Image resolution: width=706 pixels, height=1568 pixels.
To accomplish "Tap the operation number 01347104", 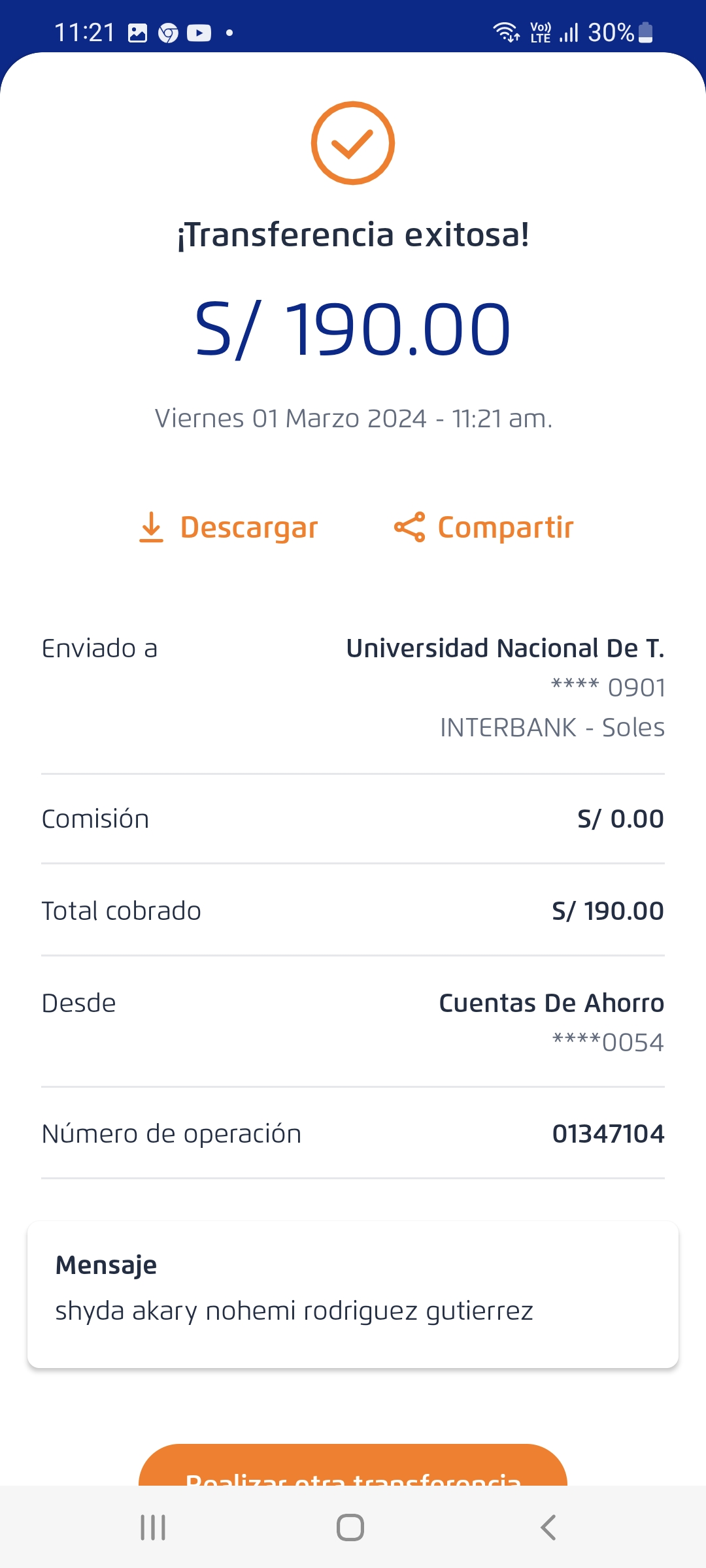I will pyautogui.click(x=608, y=1134).
